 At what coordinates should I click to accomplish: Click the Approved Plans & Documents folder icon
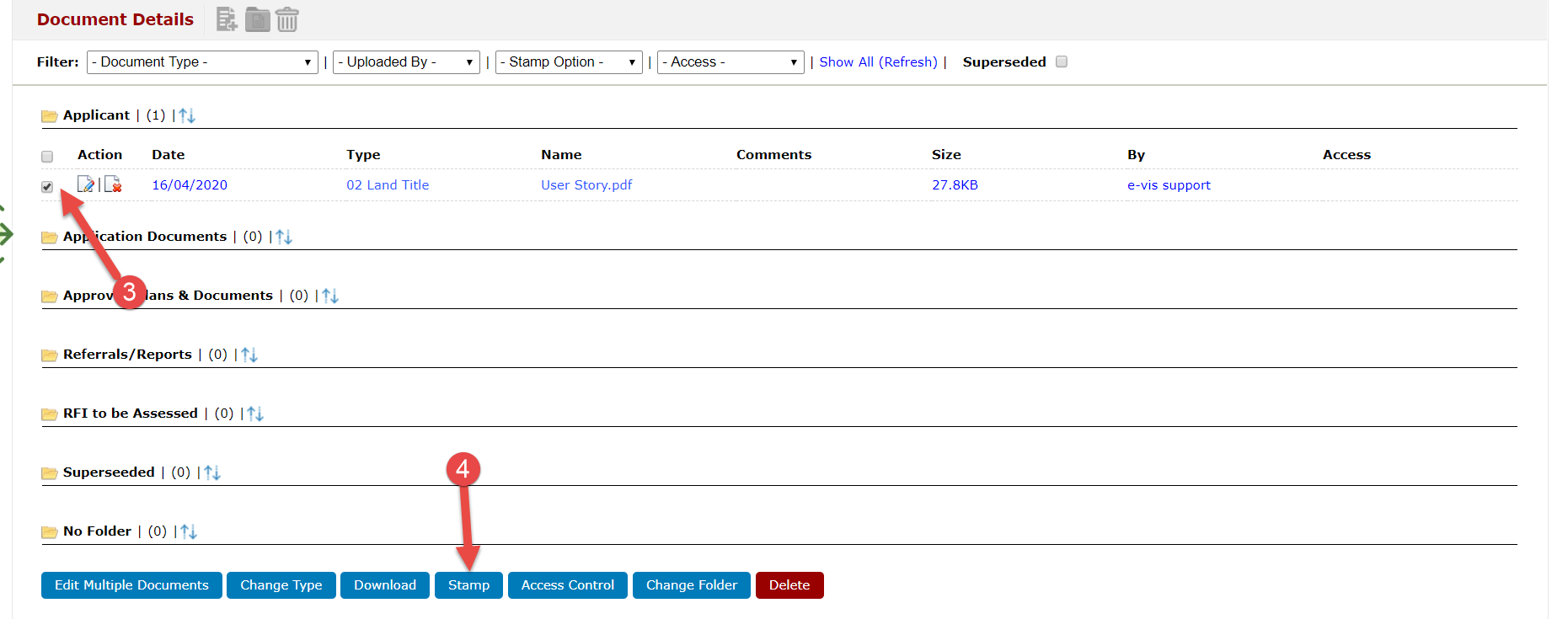coord(50,296)
